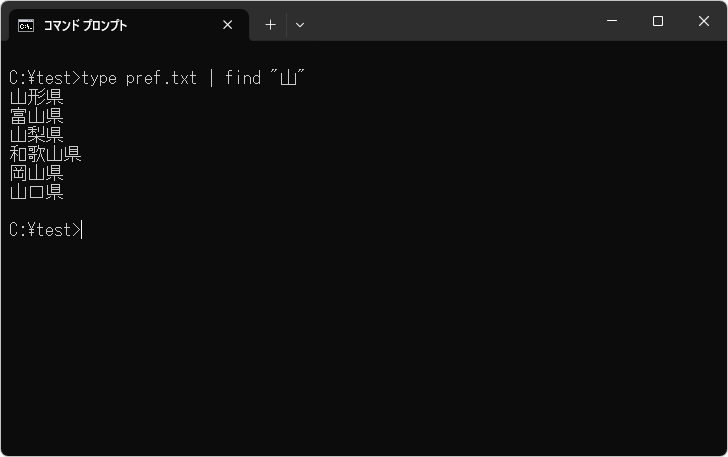Click the Command Prompt icon in the tab
This screenshot has height=457, width=728.
tap(26, 25)
